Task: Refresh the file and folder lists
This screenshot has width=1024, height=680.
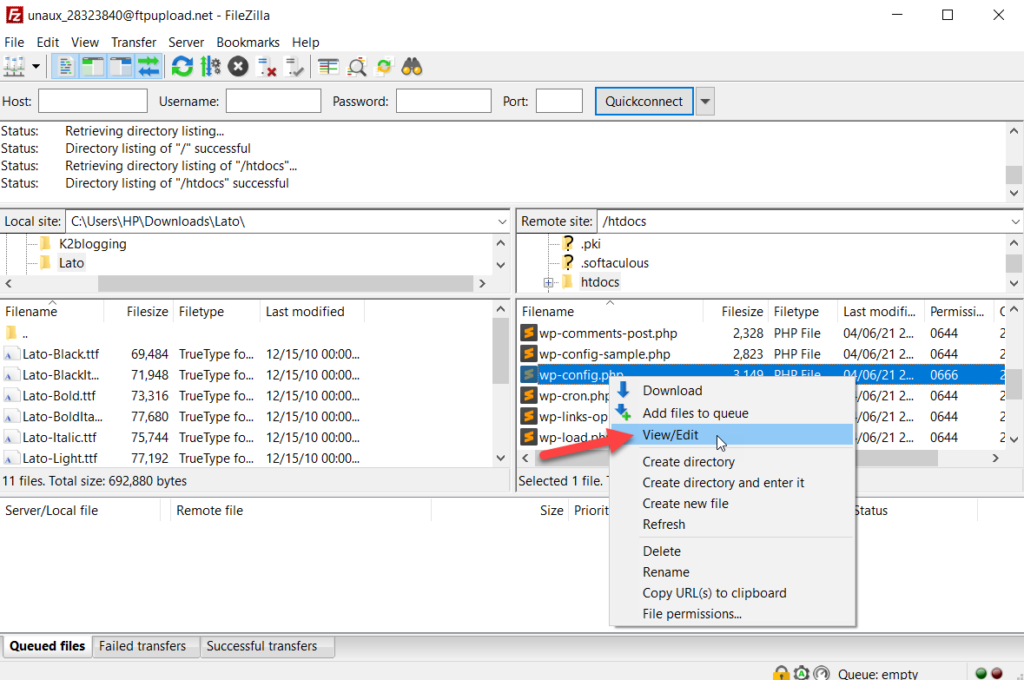Action: tap(182, 67)
